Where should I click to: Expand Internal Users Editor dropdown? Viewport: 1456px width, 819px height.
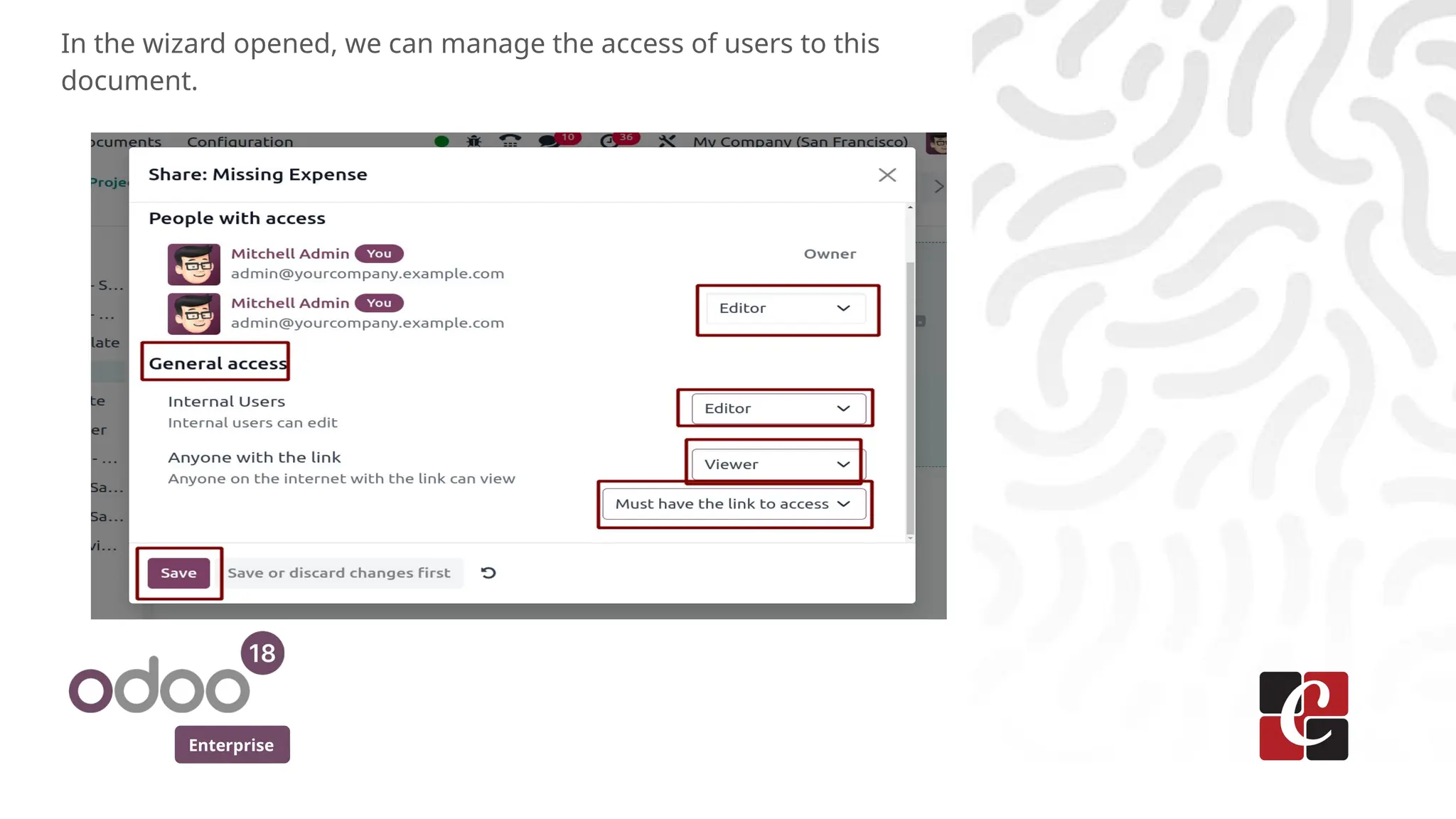[778, 409]
